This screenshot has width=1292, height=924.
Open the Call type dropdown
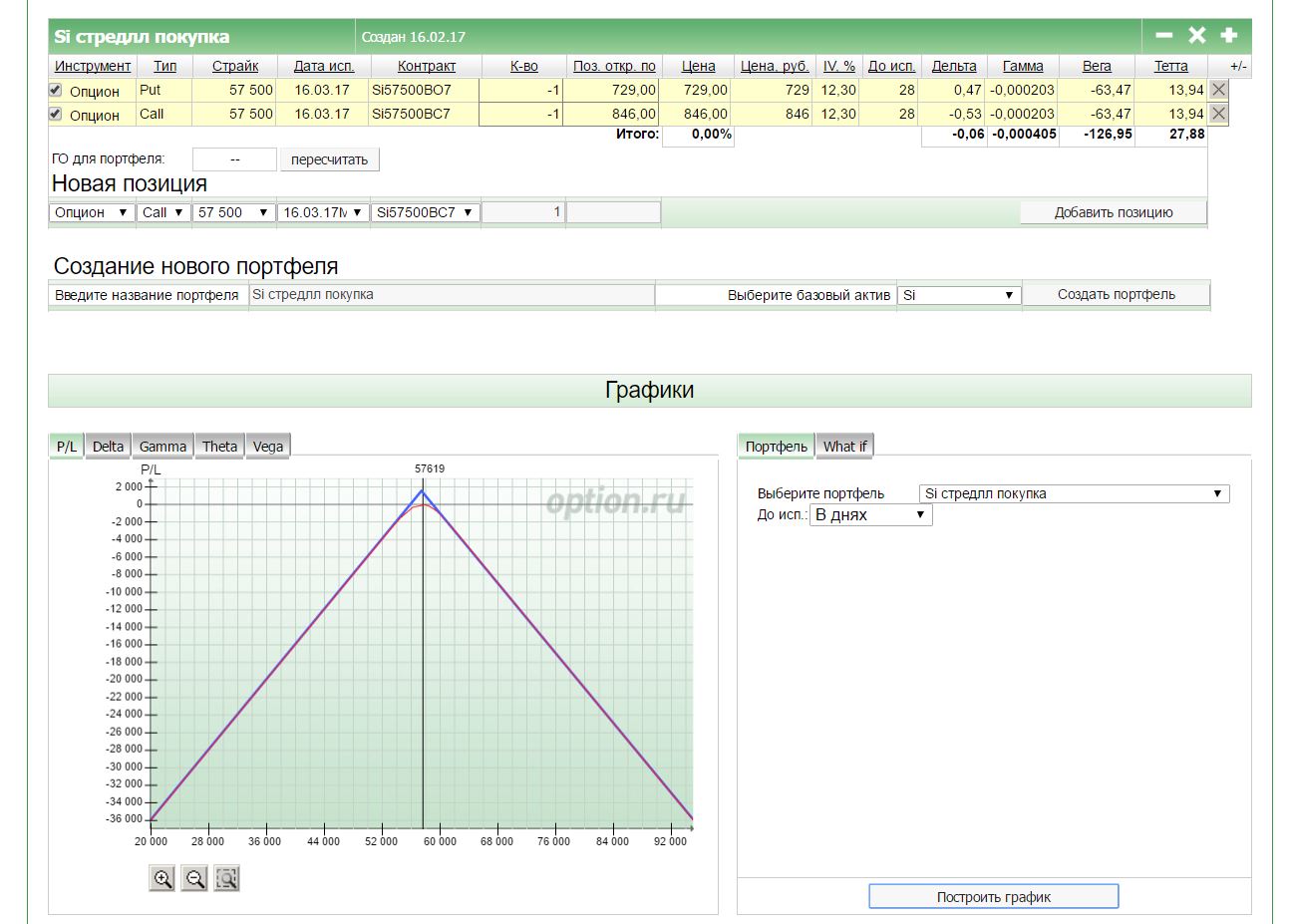163,212
